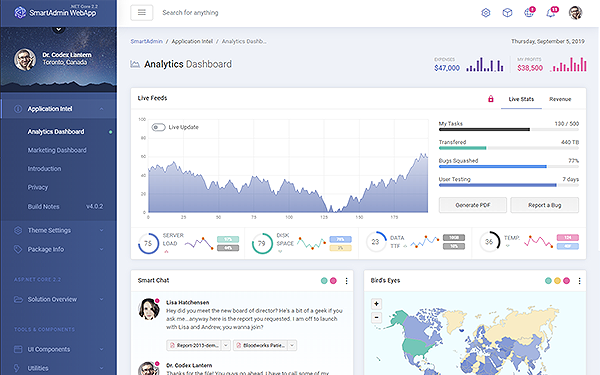Open Bird's Eyes panel options menu
Viewport: 600px width, 375px height.
point(579,281)
